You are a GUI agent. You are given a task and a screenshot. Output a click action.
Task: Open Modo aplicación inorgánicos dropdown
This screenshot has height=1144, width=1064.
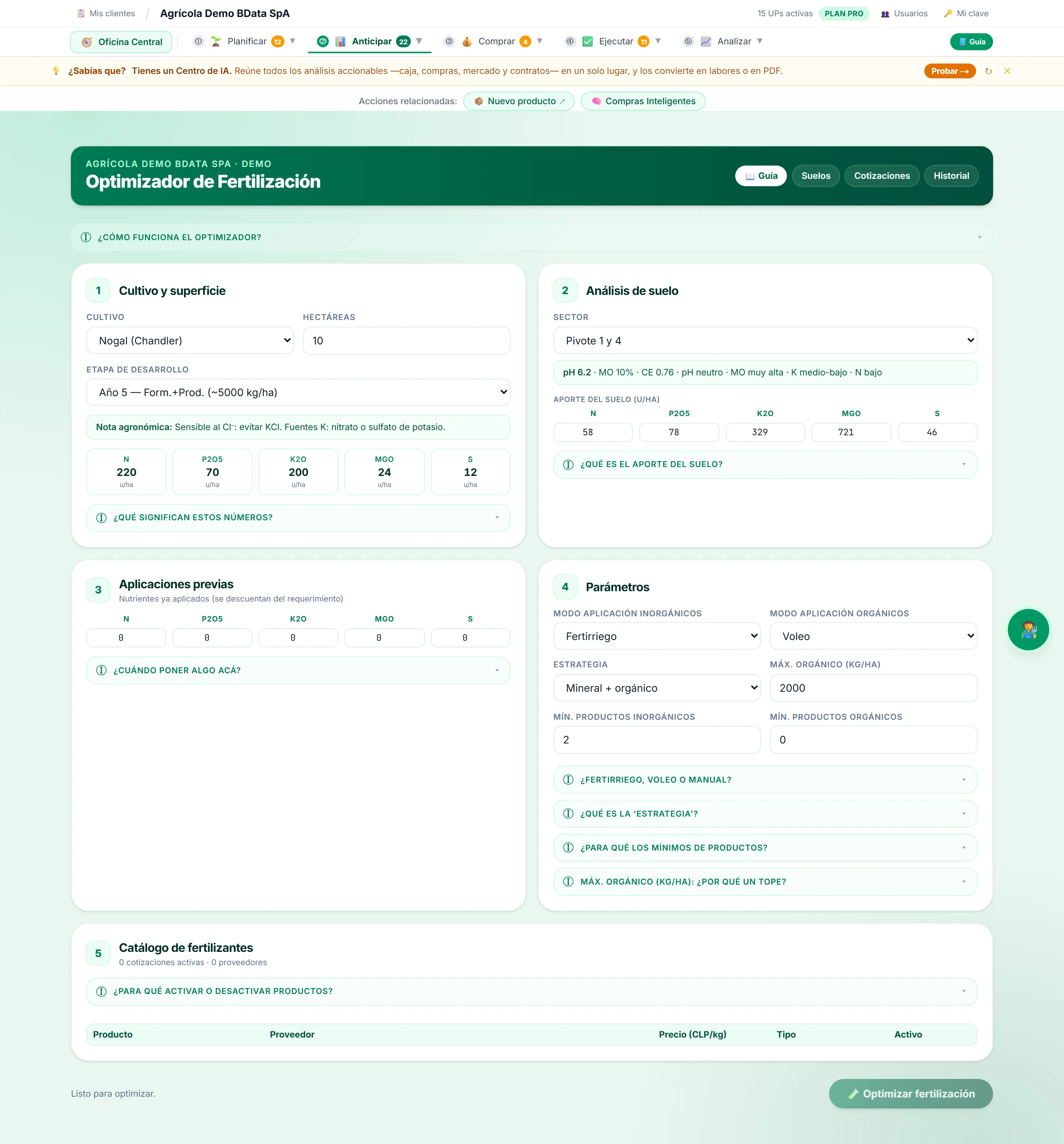click(x=657, y=636)
